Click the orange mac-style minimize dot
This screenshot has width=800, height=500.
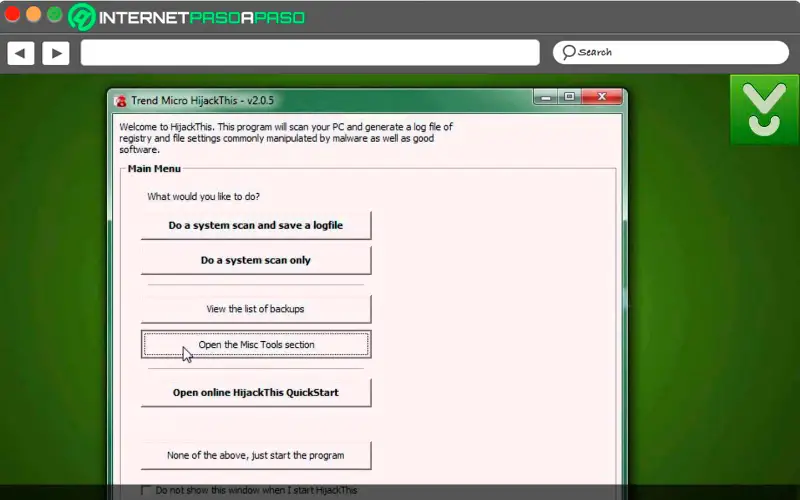(x=33, y=14)
